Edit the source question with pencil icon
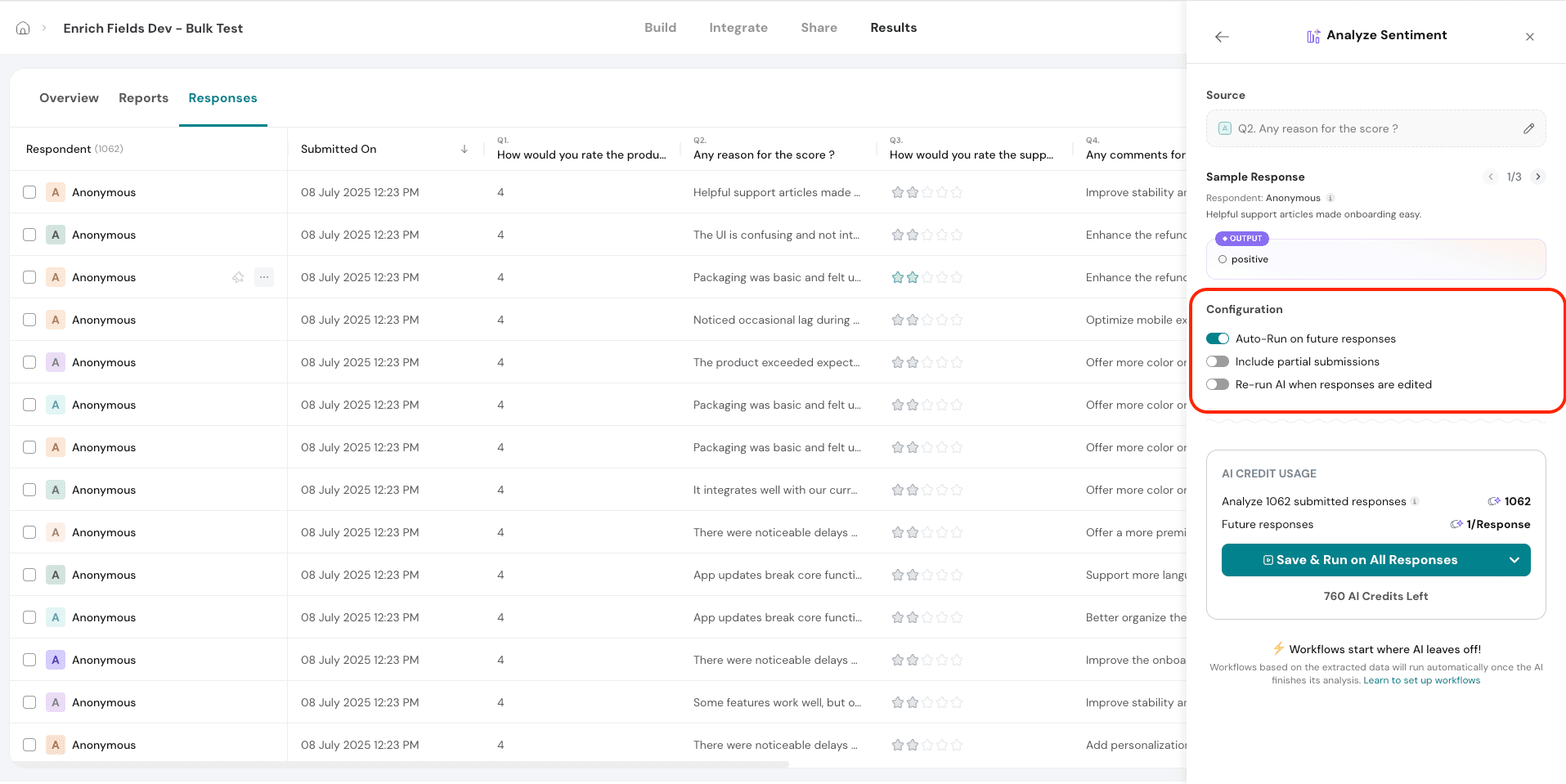Screen dimensions: 1566x784 click(1528, 129)
